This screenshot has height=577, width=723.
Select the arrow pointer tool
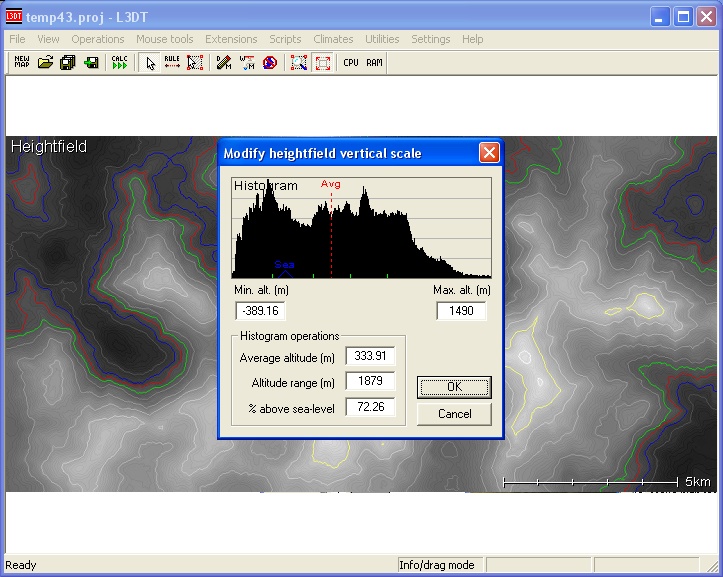tap(150, 62)
